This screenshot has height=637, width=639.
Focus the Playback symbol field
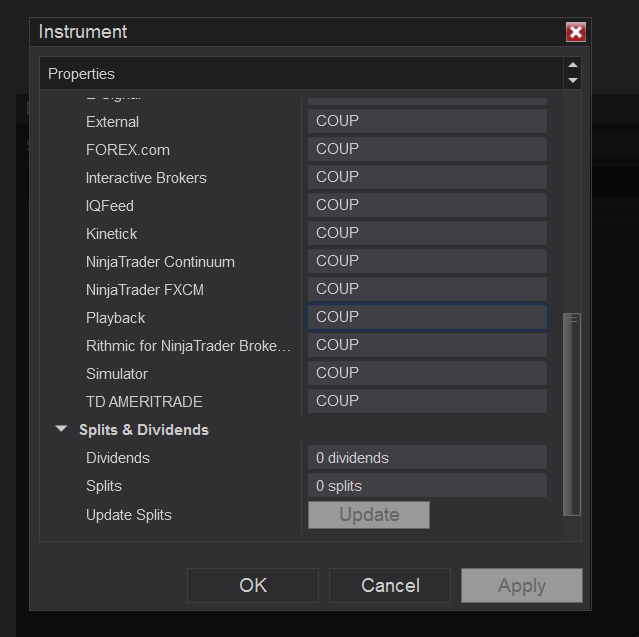coord(427,317)
